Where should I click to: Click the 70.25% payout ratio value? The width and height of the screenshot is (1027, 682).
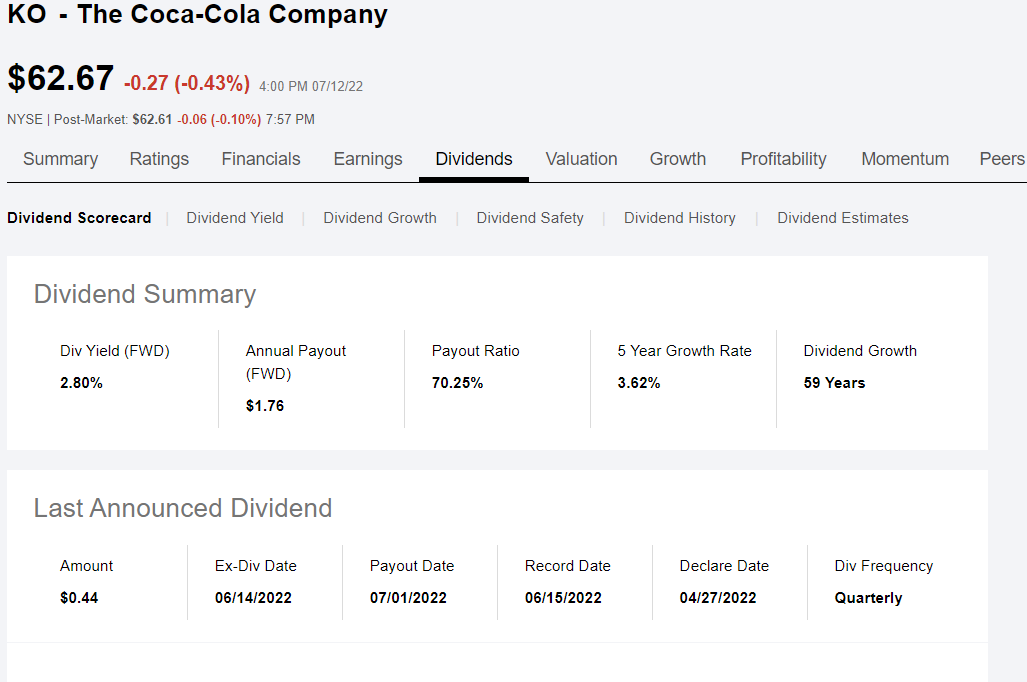pyautogui.click(x=457, y=383)
